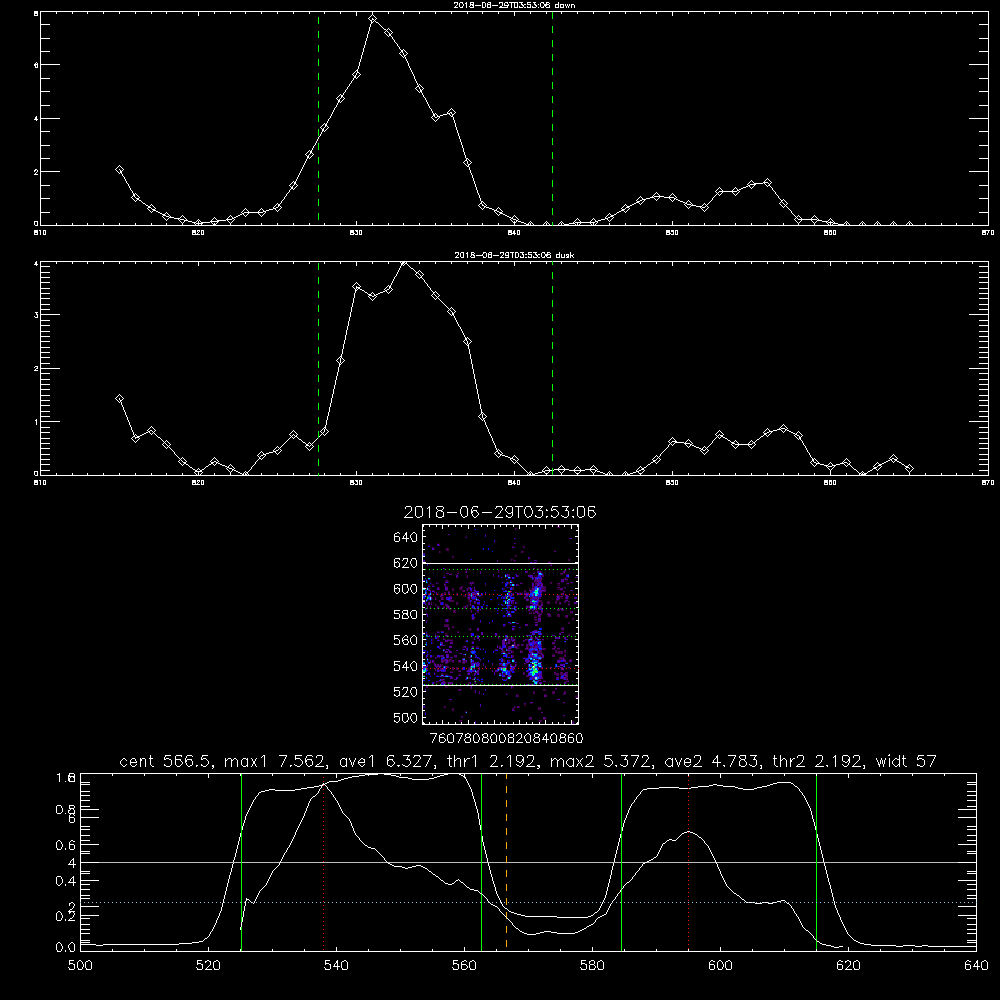
Task: Pick the left green dashed line in the dawn plot
Action: tap(318, 118)
